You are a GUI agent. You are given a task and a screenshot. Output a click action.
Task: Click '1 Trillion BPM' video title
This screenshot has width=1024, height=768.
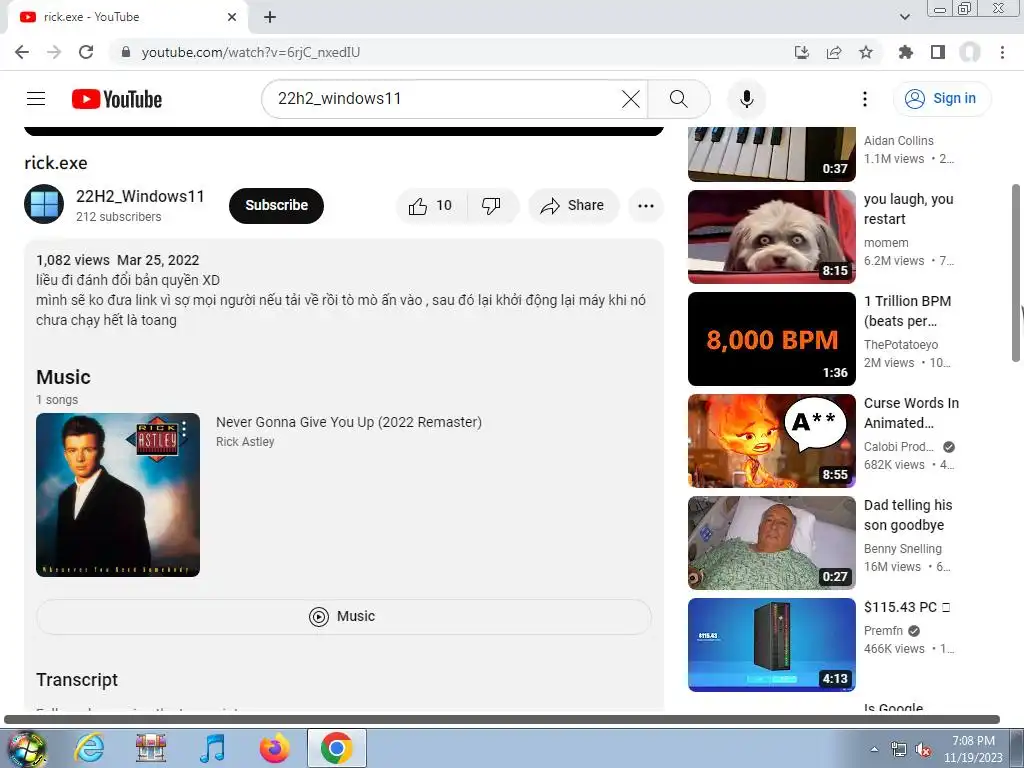click(x=908, y=311)
